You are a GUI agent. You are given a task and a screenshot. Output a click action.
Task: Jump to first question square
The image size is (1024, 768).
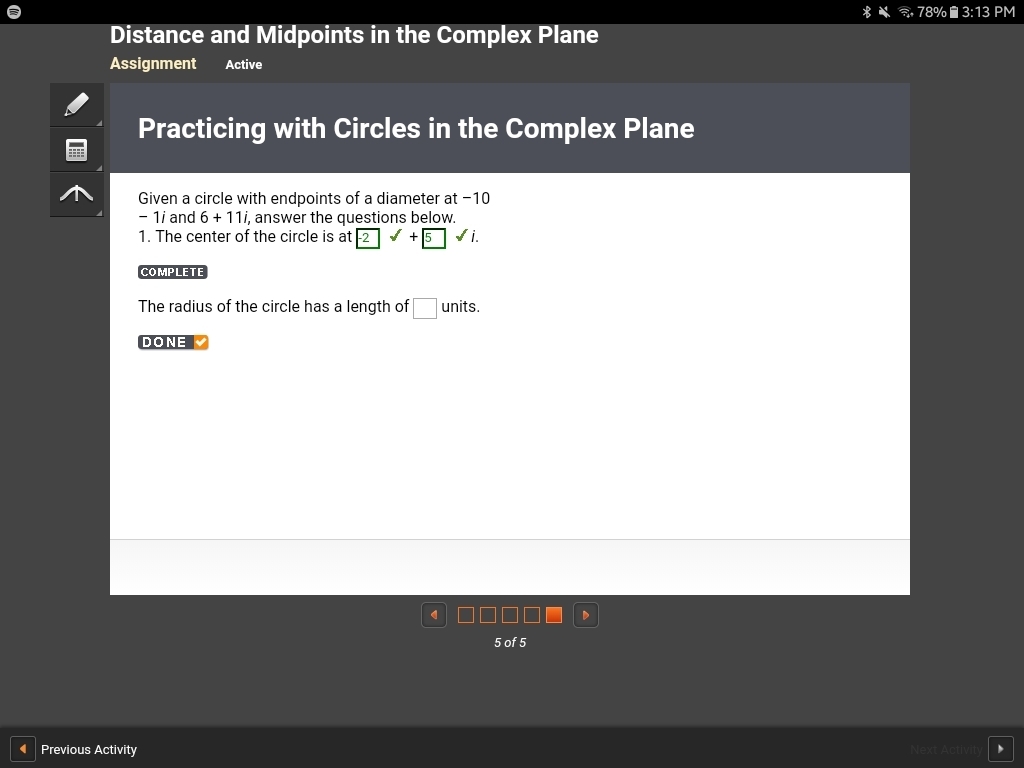[x=466, y=615]
